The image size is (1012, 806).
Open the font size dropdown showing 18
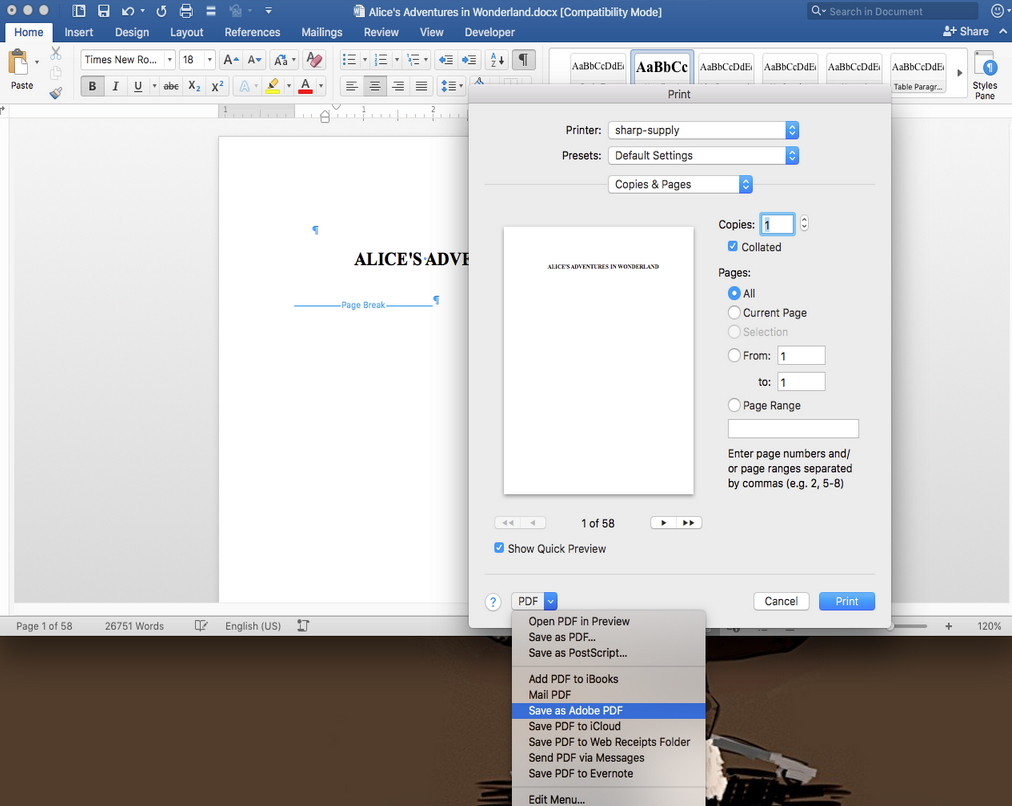point(209,60)
